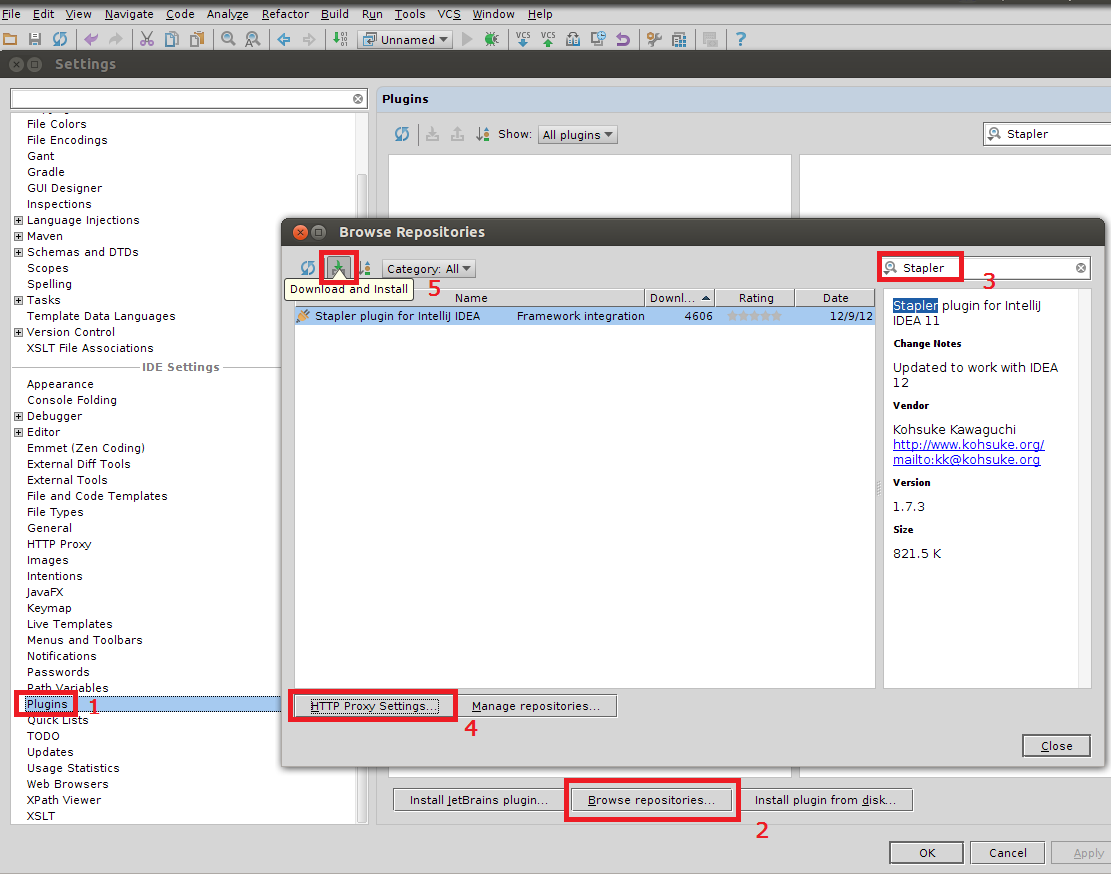Click the Project Structure icon in toolbar
The image size is (1111, 874).
(679, 40)
